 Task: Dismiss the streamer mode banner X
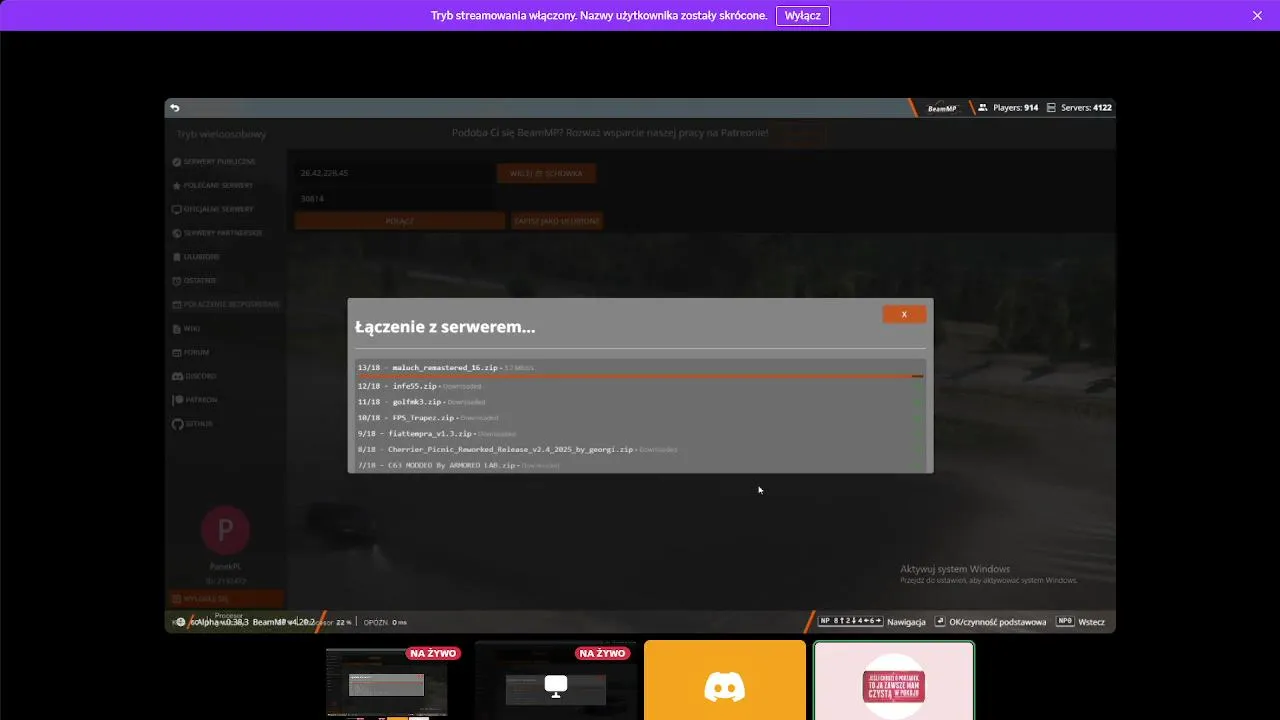1257,16
